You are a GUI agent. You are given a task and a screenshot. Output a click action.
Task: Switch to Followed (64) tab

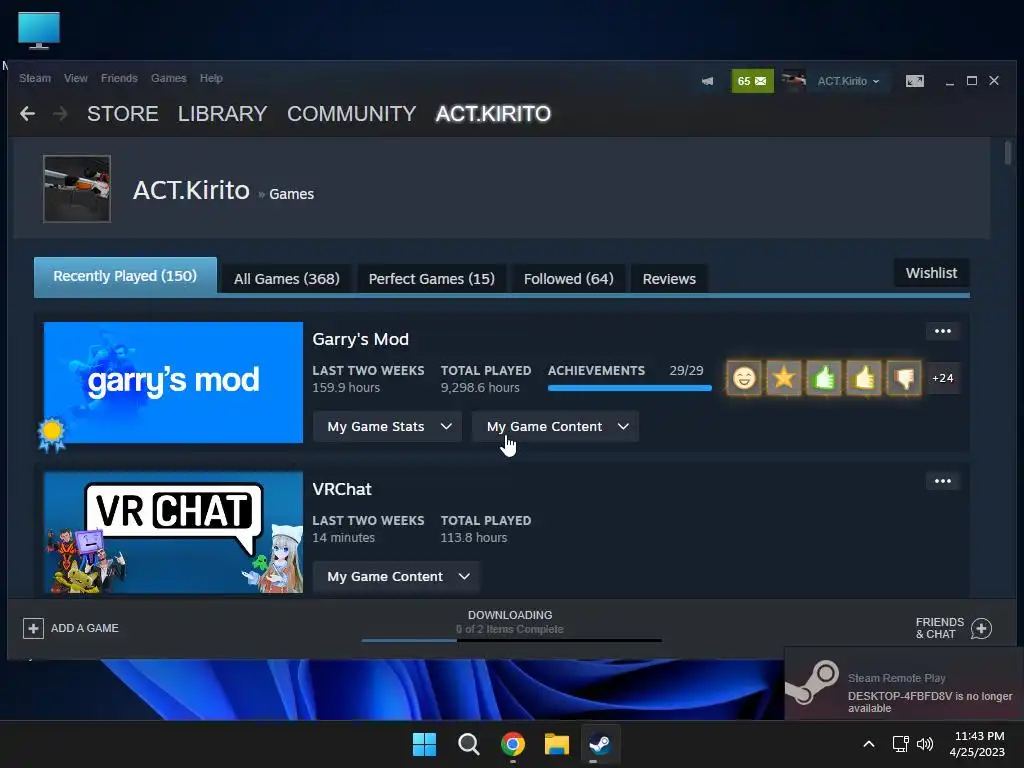569,279
